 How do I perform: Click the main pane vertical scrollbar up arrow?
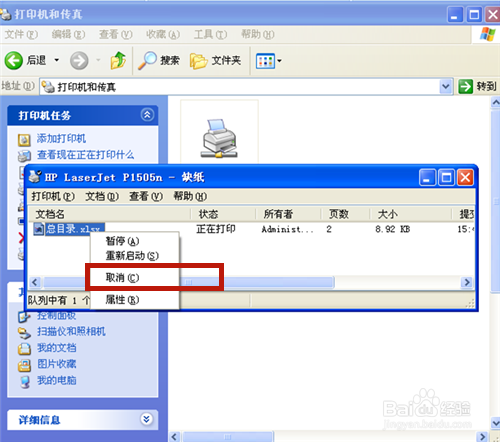point(496,103)
